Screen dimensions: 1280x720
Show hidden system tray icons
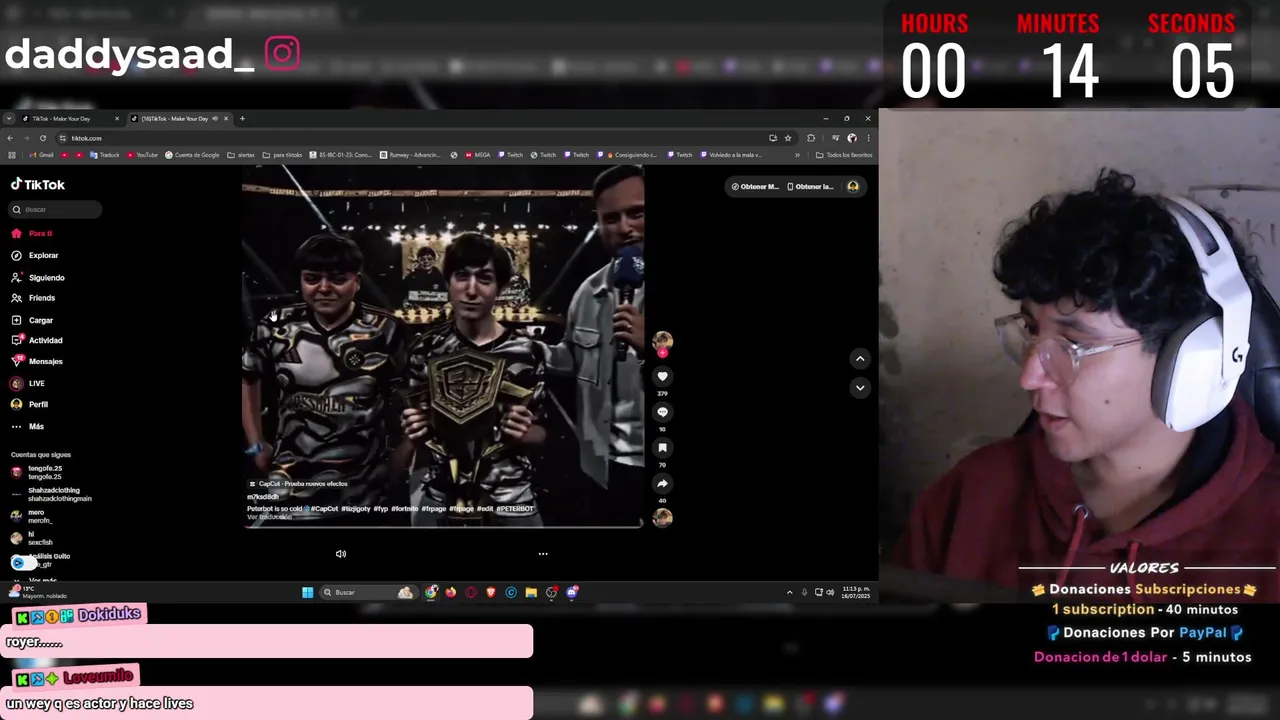coord(789,592)
